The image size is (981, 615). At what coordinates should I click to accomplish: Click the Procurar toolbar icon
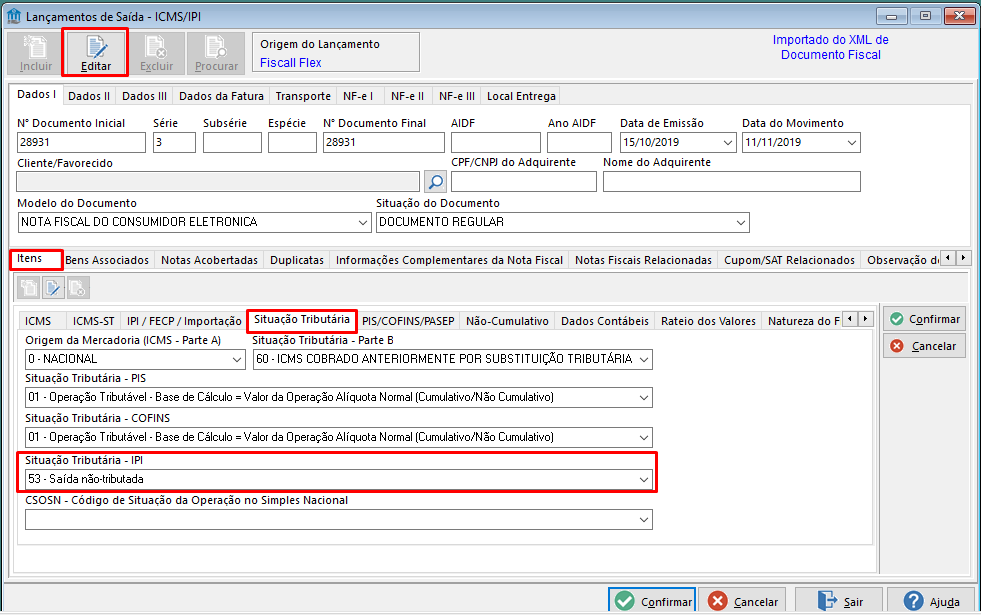[216, 53]
